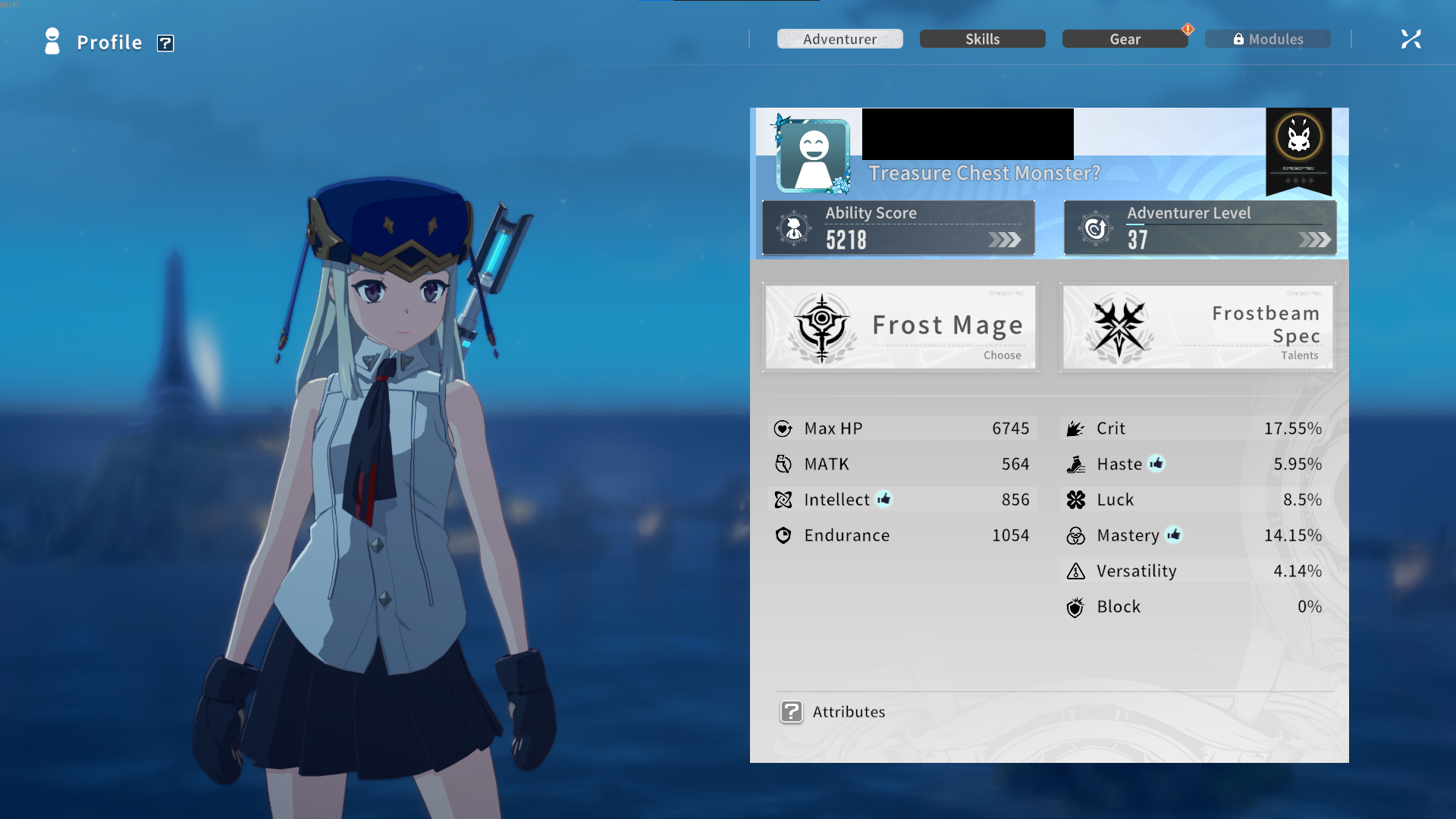Image resolution: width=1456 pixels, height=819 pixels.
Task: Switch to the Gear tab
Action: coord(1125,39)
